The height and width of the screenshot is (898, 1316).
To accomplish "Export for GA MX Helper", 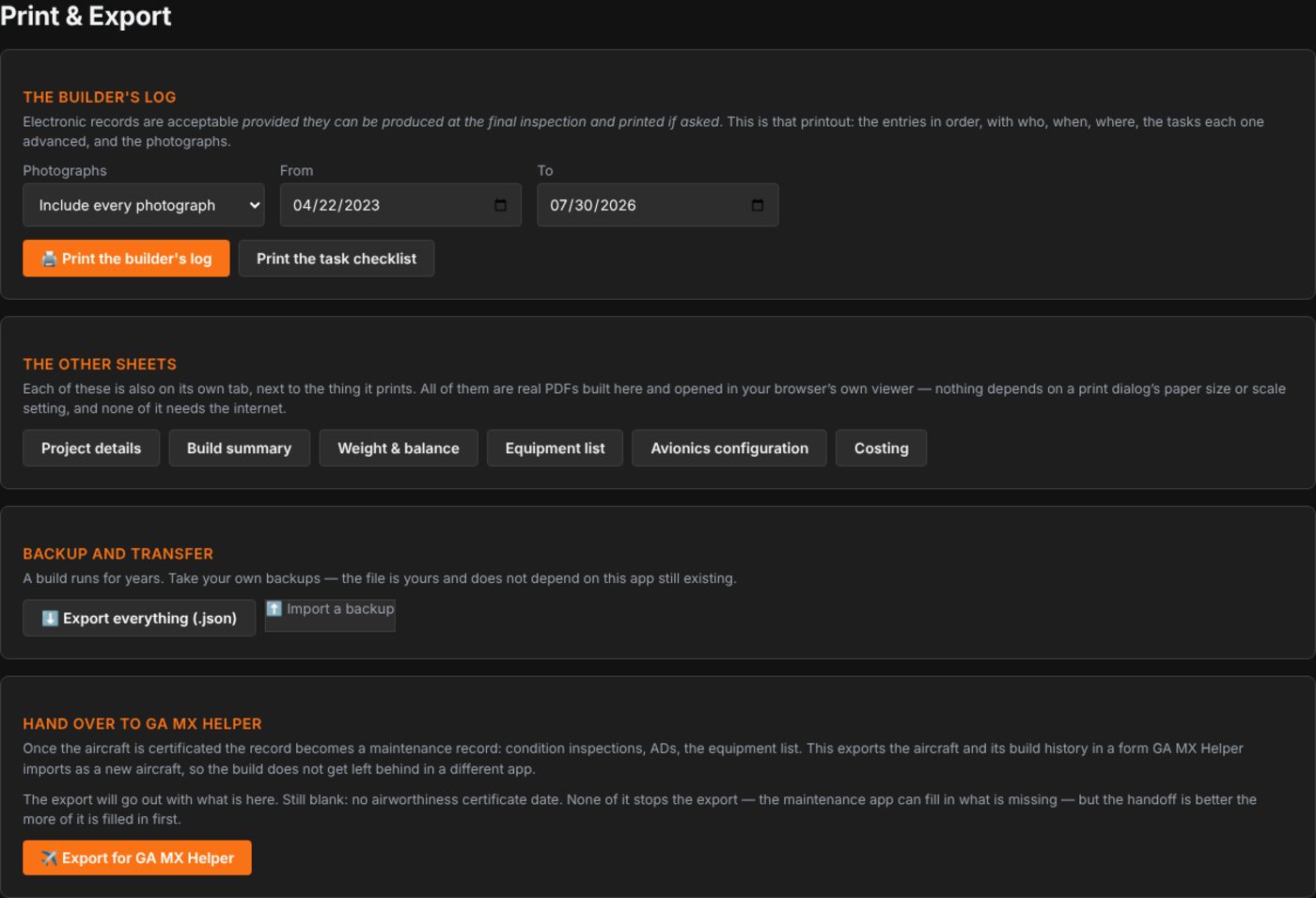I will [137, 858].
